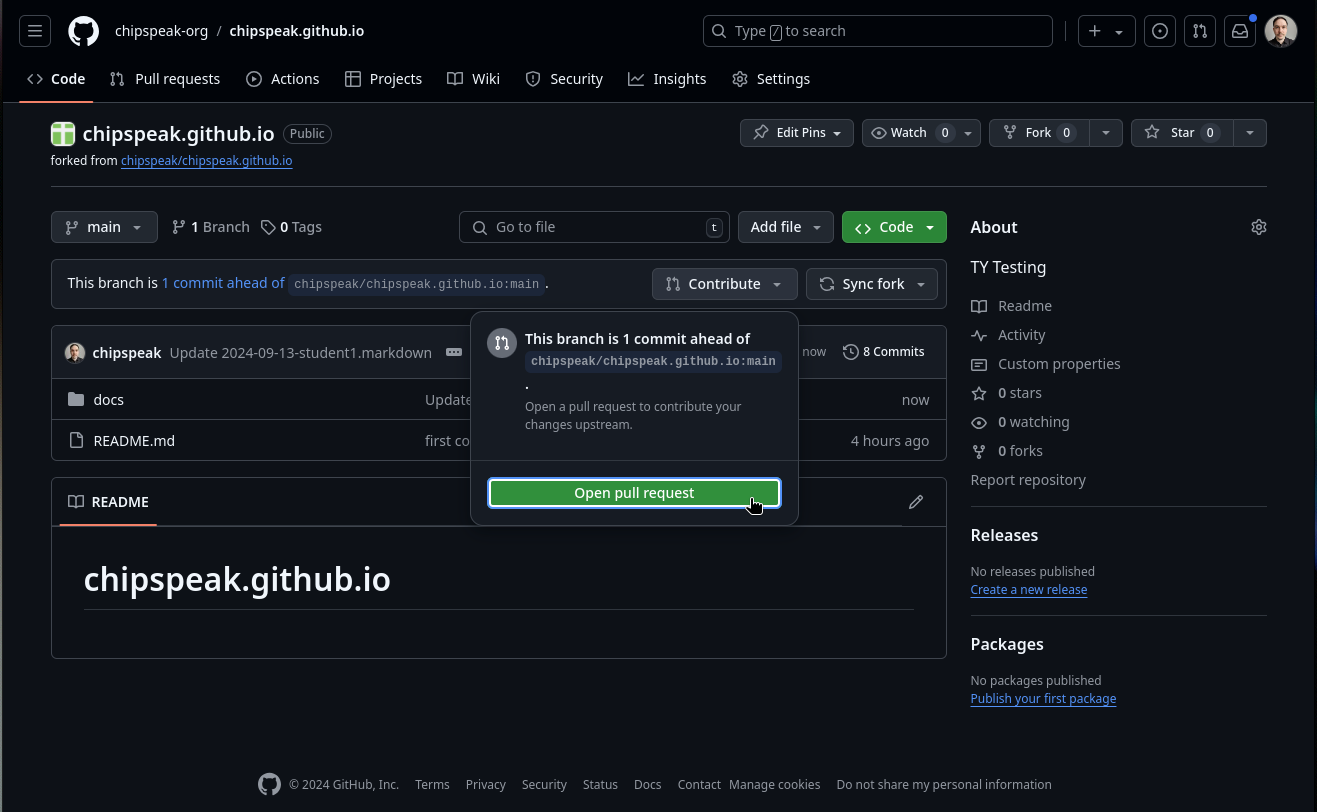Expand the Sync fork dropdown
The width and height of the screenshot is (1317, 812).
click(872, 284)
